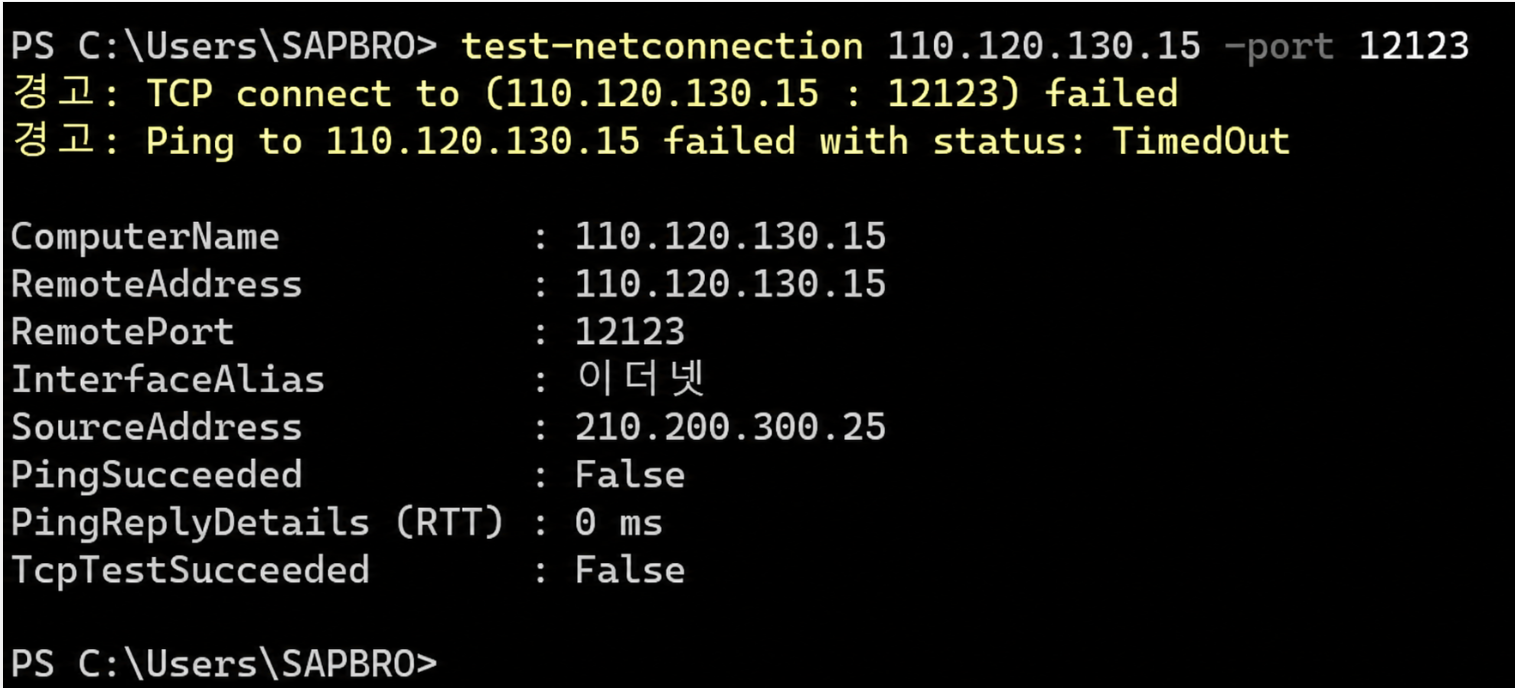Click the InterfaceAlias value 이더넷
Screen dimensions: 1515x688
pyautogui.click(x=641, y=379)
